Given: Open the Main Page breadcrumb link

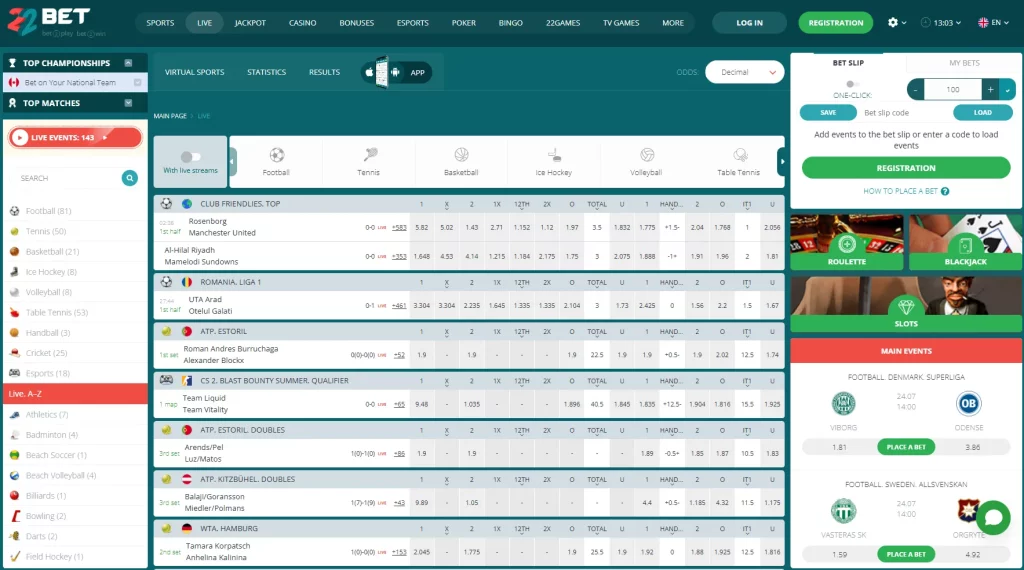Looking at the screenshot, I should coord(170,116).
